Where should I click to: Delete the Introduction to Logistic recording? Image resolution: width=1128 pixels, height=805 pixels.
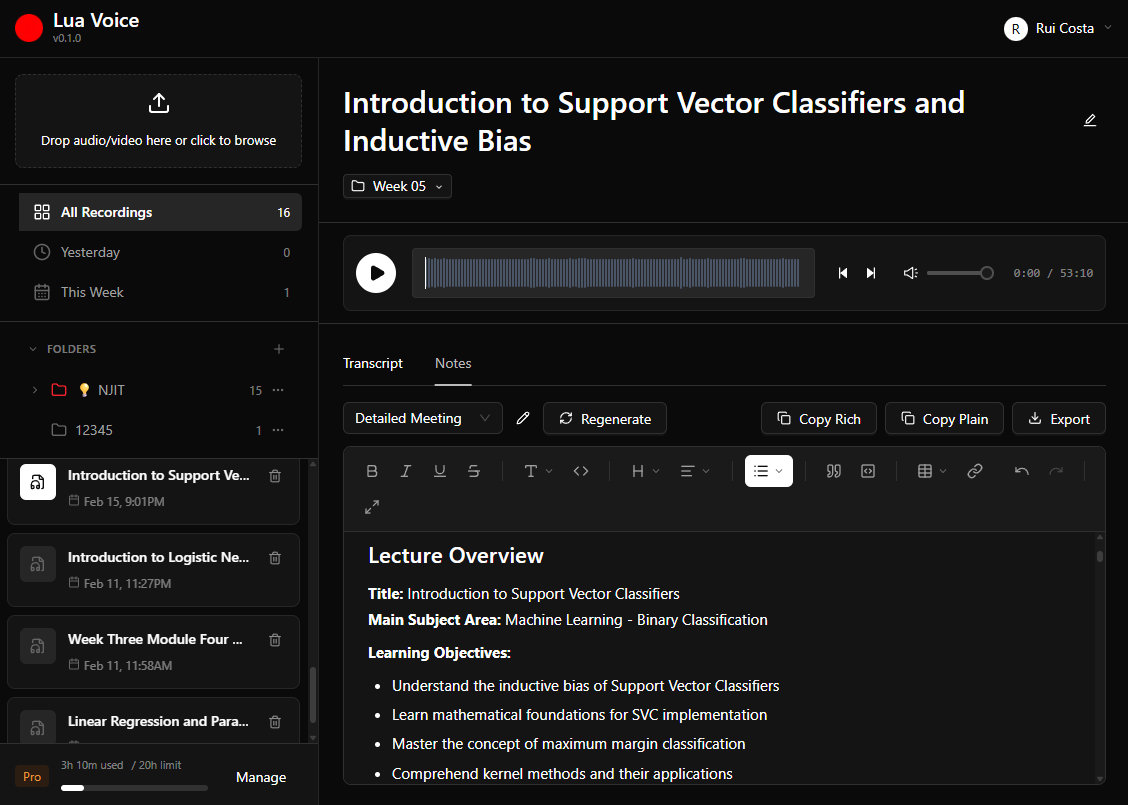275,558
